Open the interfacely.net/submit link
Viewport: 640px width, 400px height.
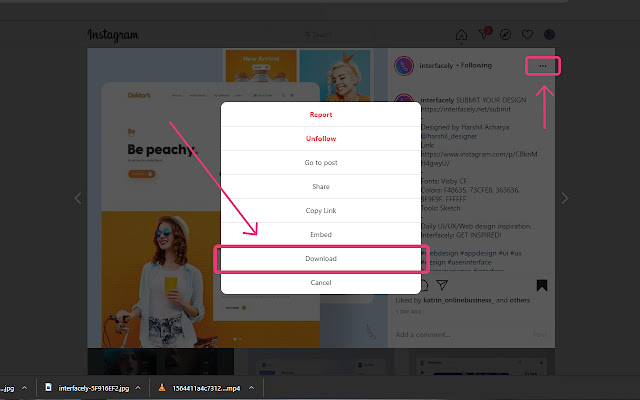point(466,109)
